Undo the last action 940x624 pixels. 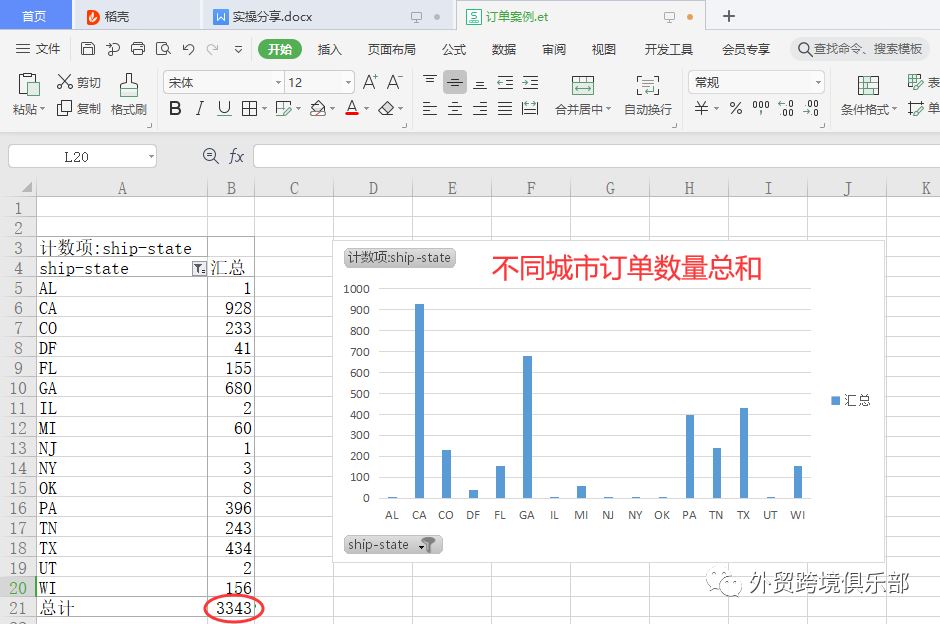coord(188,49)
